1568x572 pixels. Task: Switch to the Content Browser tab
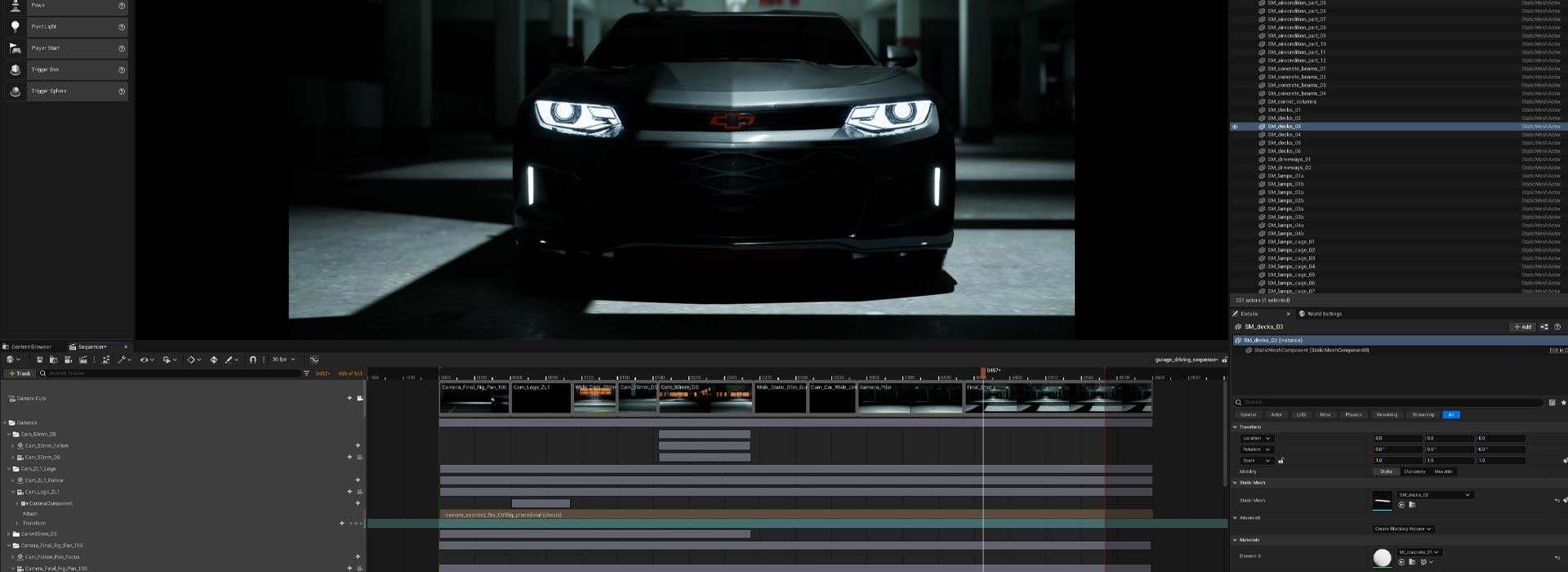[28, 346]
